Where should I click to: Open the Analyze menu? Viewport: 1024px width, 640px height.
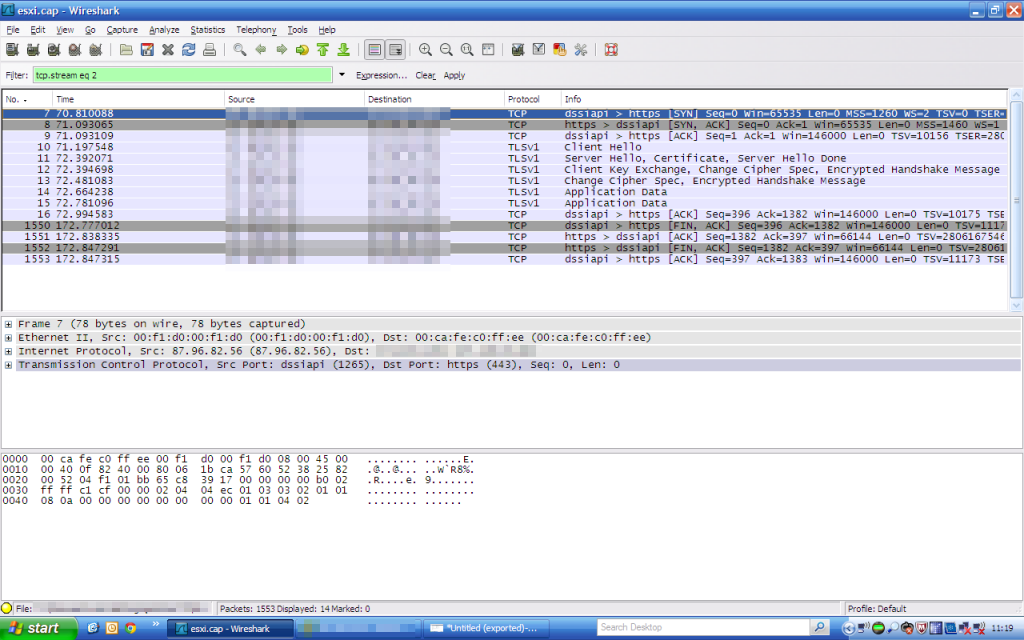coord(164,29)
